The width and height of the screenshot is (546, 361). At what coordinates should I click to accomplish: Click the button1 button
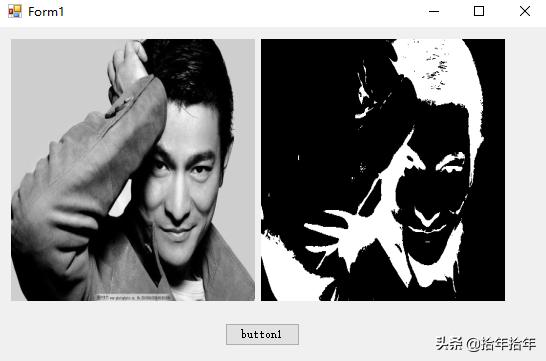point(262,335)
